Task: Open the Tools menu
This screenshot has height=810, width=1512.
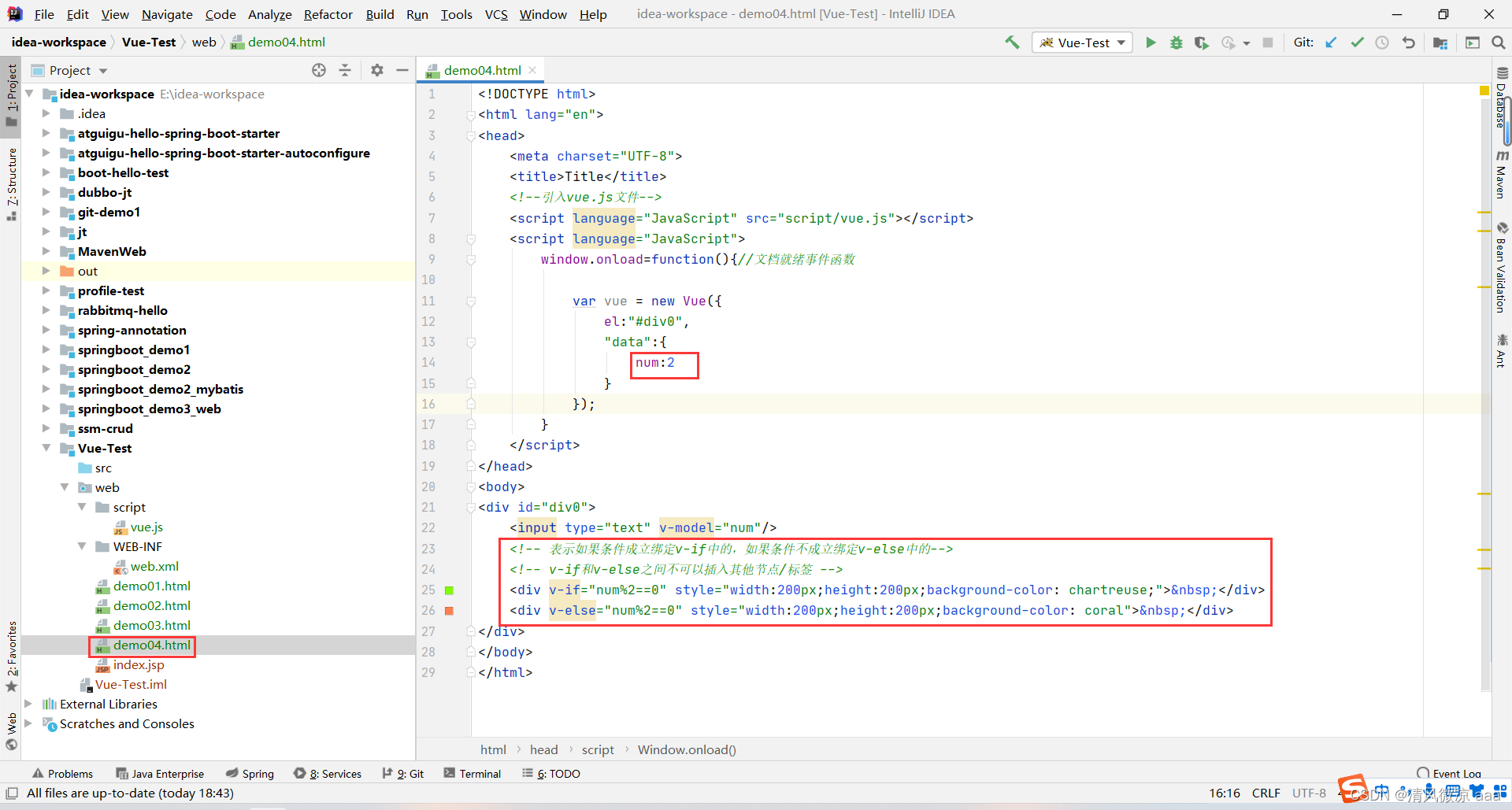Action: click(456, 14)
